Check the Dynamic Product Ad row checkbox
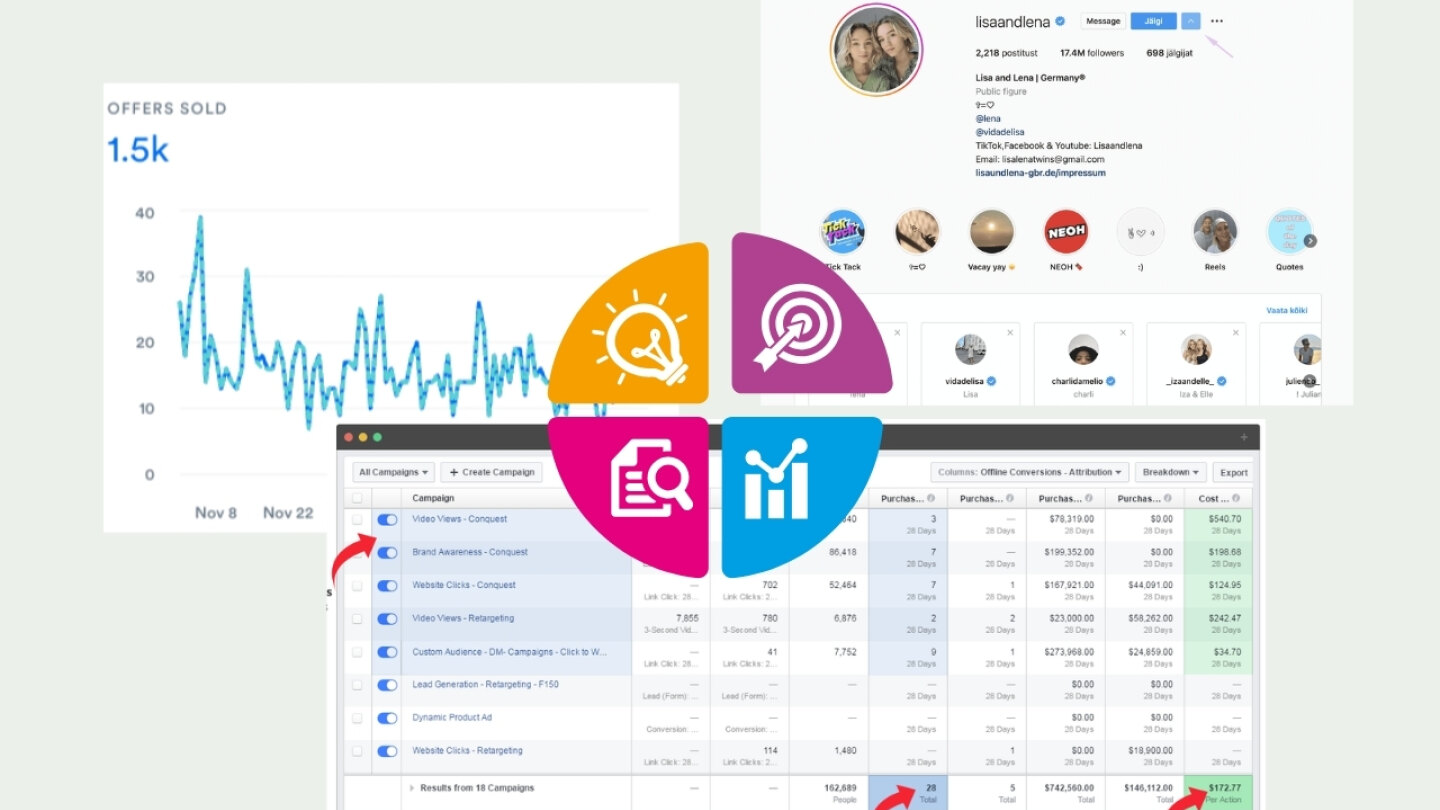Image resolution: width=1440 pixels, height=810 pixels. [357, 718]
